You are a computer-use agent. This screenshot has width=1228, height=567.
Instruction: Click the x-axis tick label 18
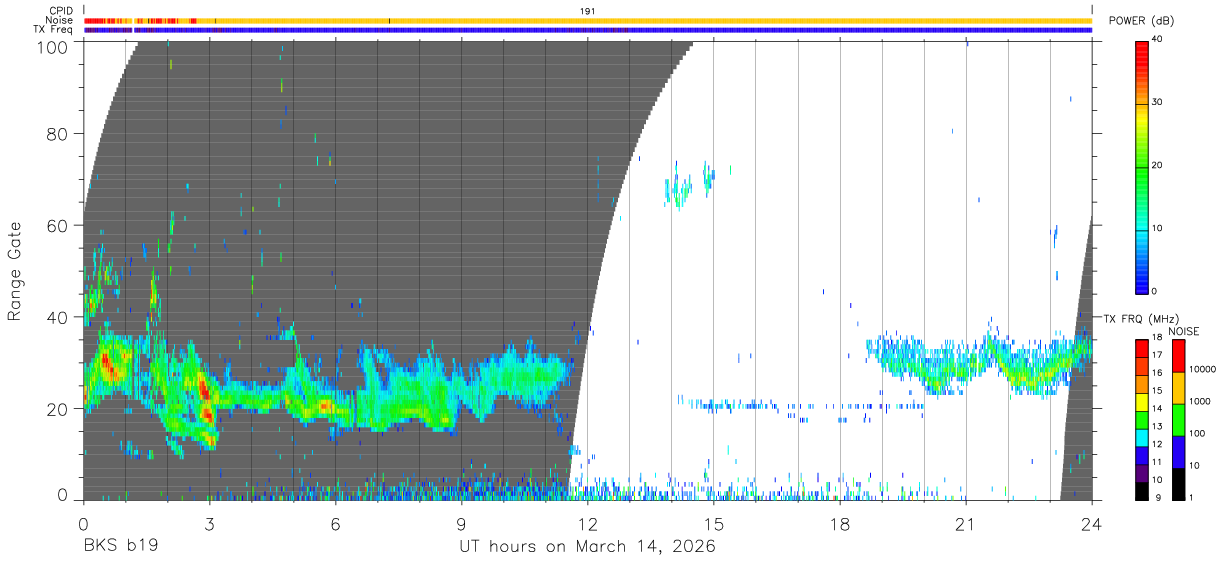pyautogui.click(x=839, y=524)
